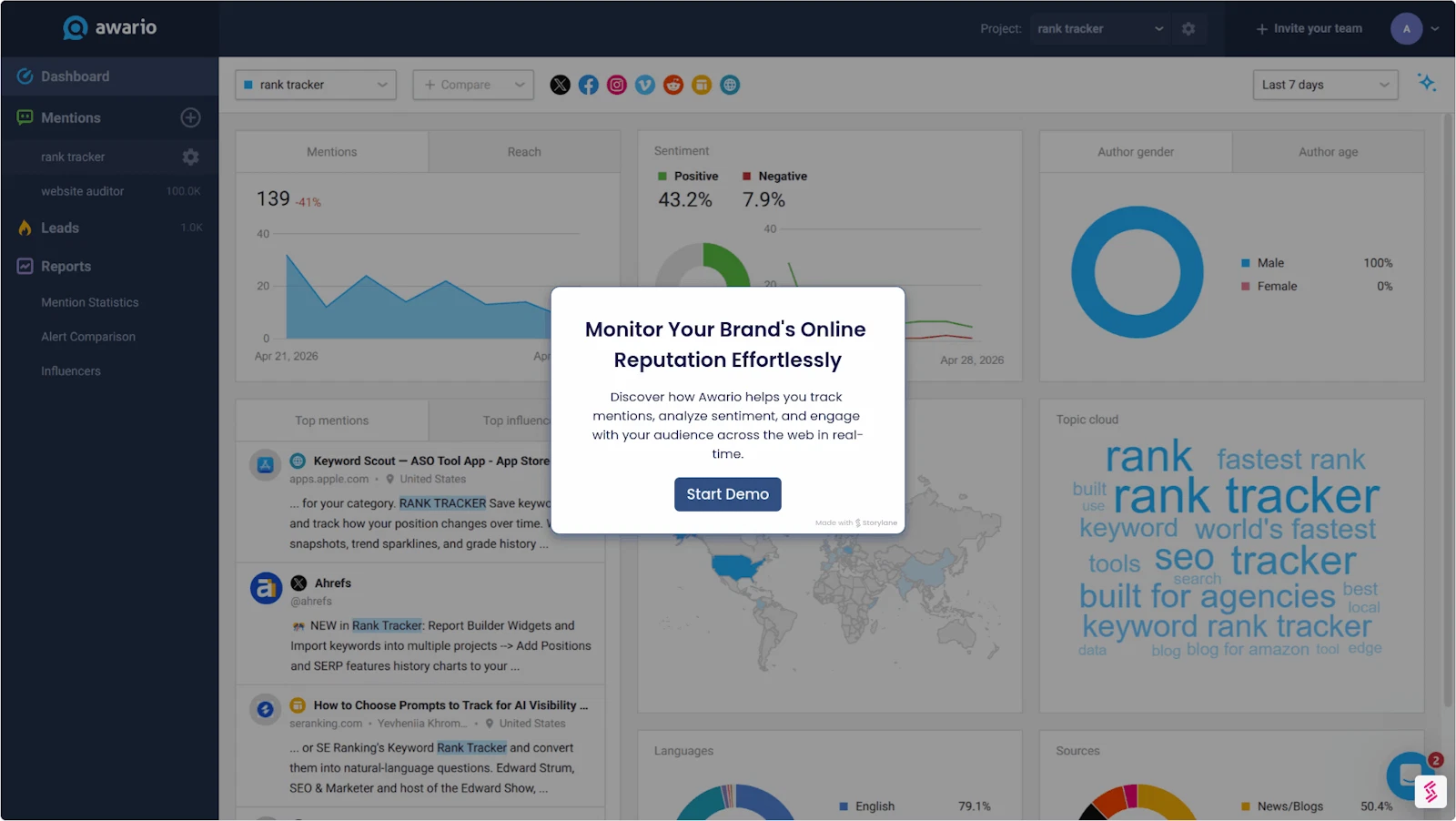Expand the account menu chevron
The height and width of the screenshot is (821, 1456).
tap(1435, 29)
